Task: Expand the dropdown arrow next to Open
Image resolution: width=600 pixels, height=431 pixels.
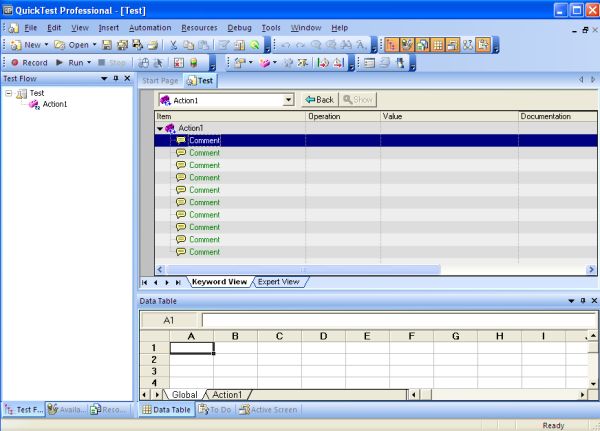Action: (94, 45)
